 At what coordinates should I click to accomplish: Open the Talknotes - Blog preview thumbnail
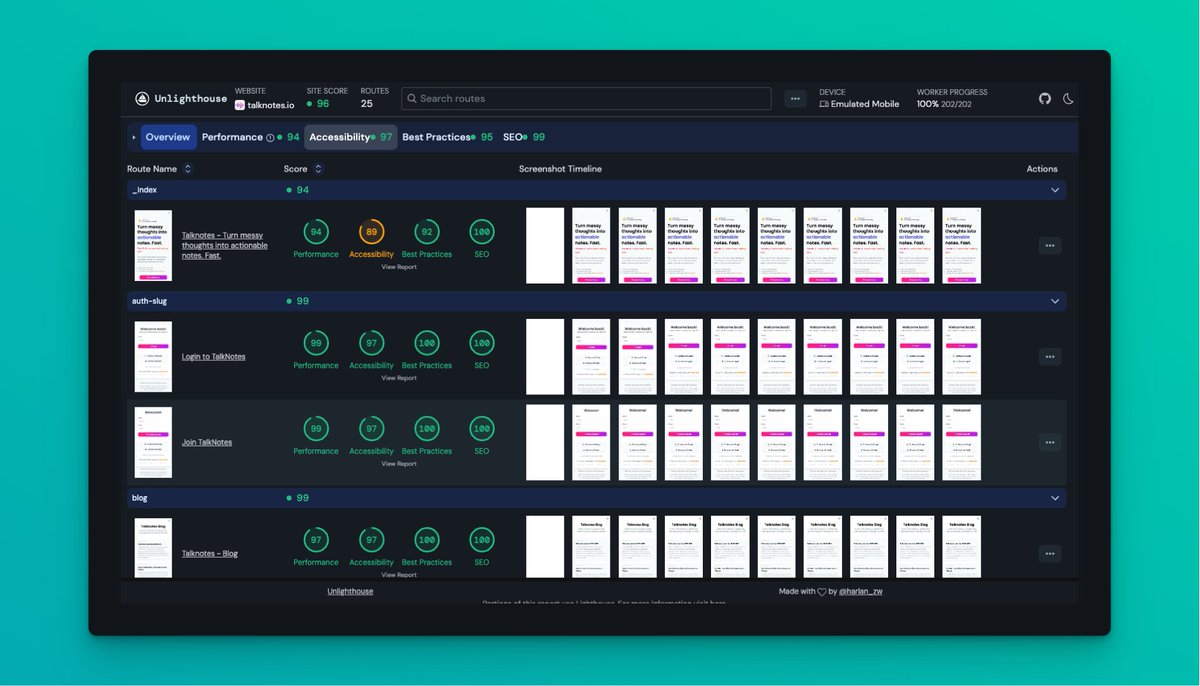coord(153,547)
